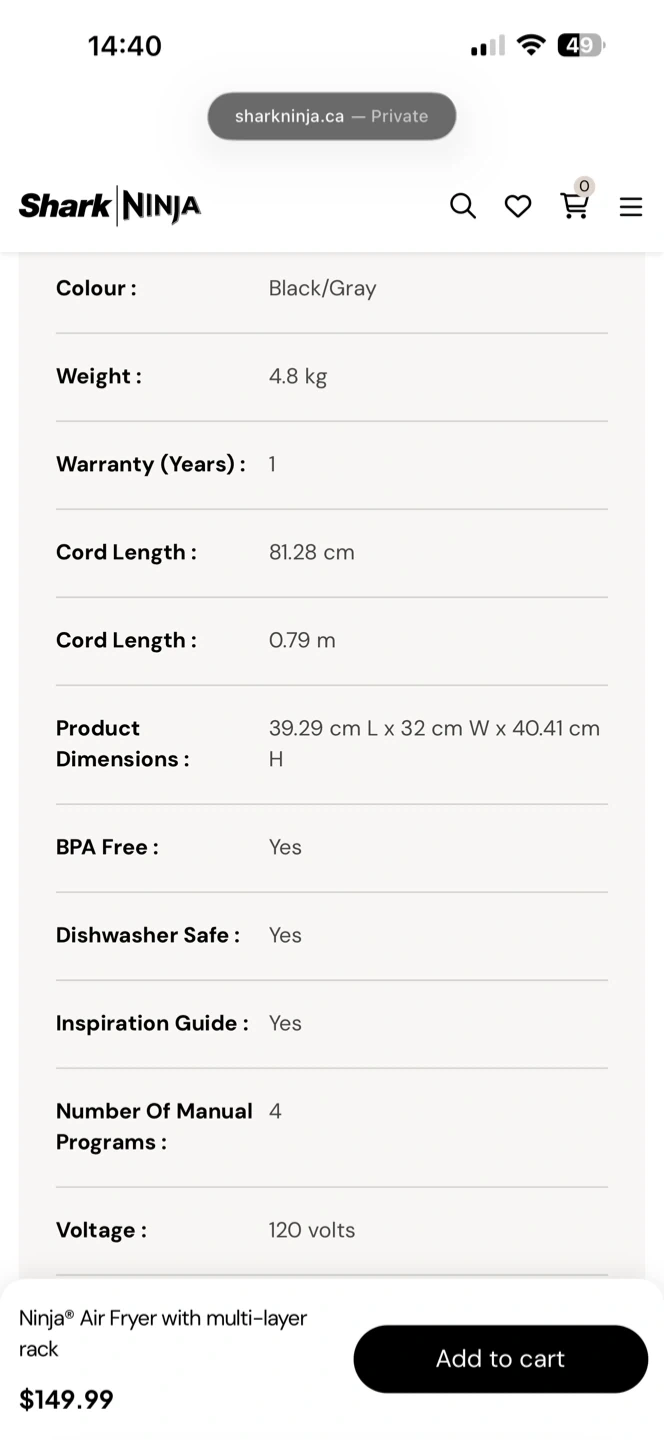Viewport: 664px width, 1440px height.
Task: Tap the Add to cart button
Action: [x=500, y=1359]
